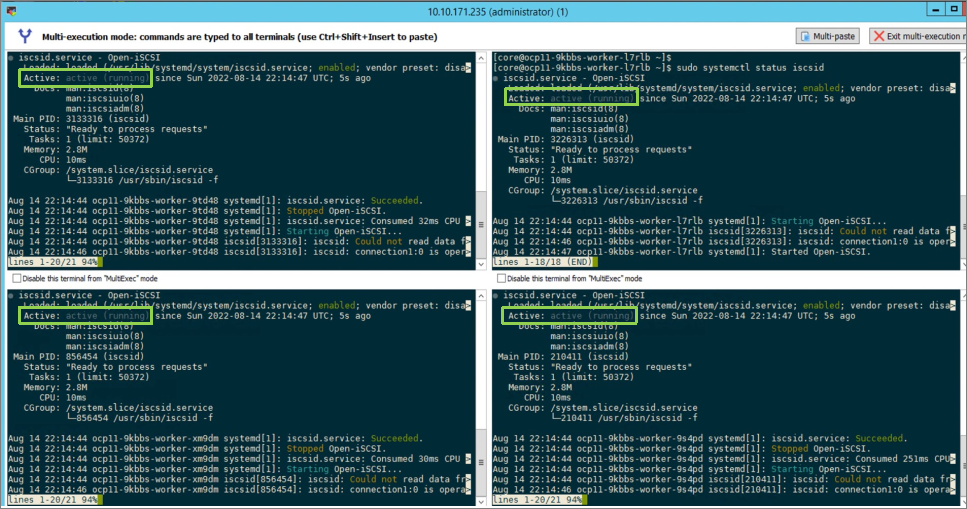This screenshot has height=509, width=967.
Task: Click the MobaXterm icon in the title bar
Action: pos(11,11)
